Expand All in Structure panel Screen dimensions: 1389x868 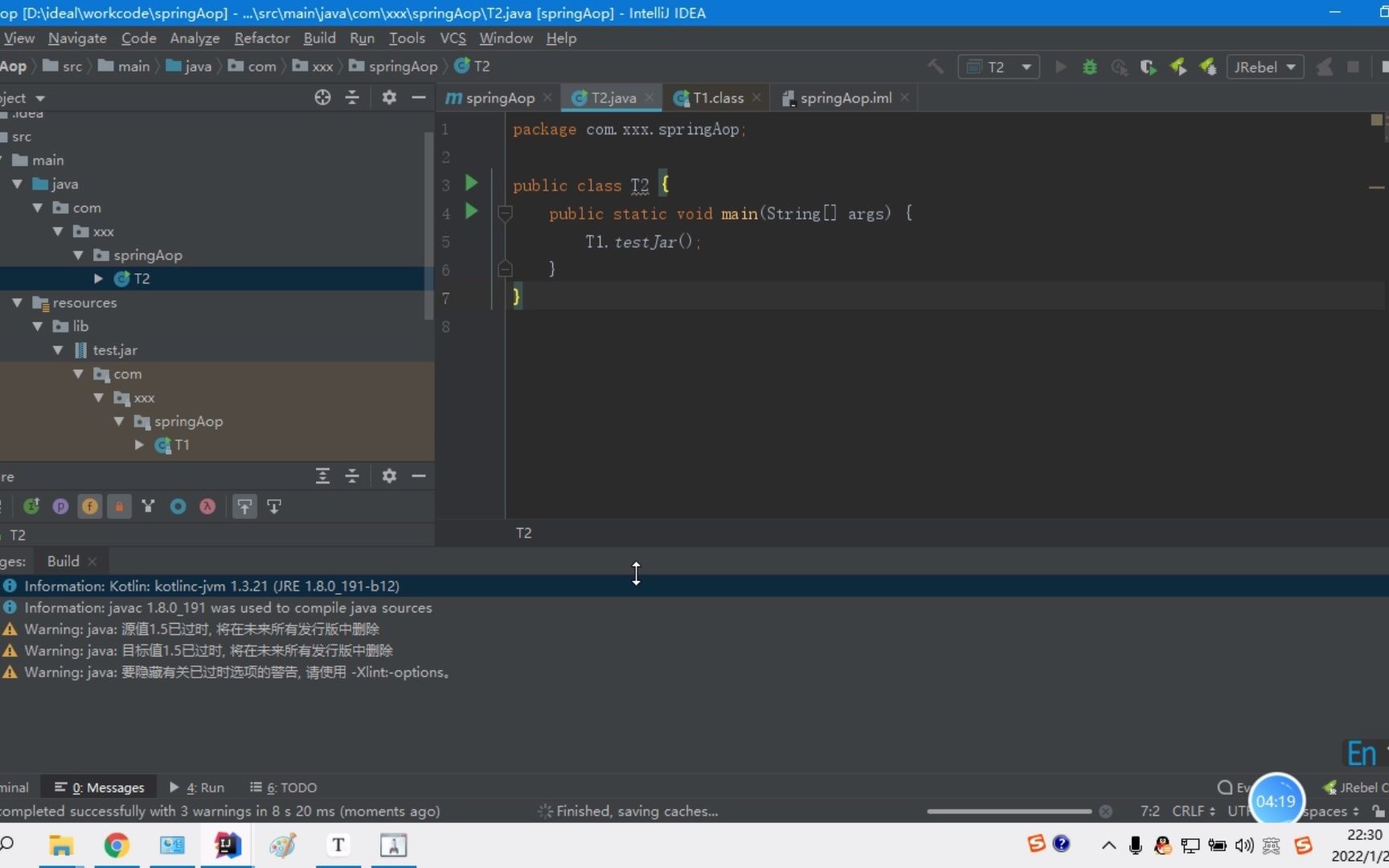coord(322,476)
